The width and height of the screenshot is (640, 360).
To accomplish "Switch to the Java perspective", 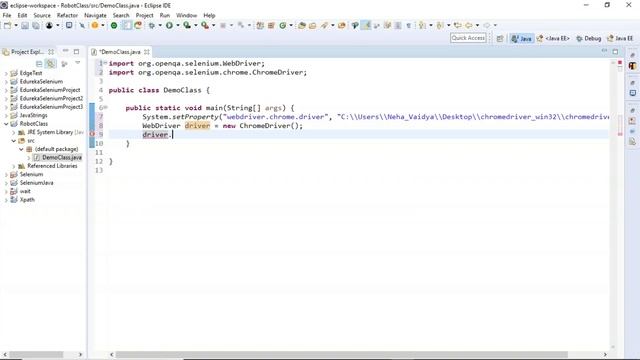I will [x=522, y=38].
